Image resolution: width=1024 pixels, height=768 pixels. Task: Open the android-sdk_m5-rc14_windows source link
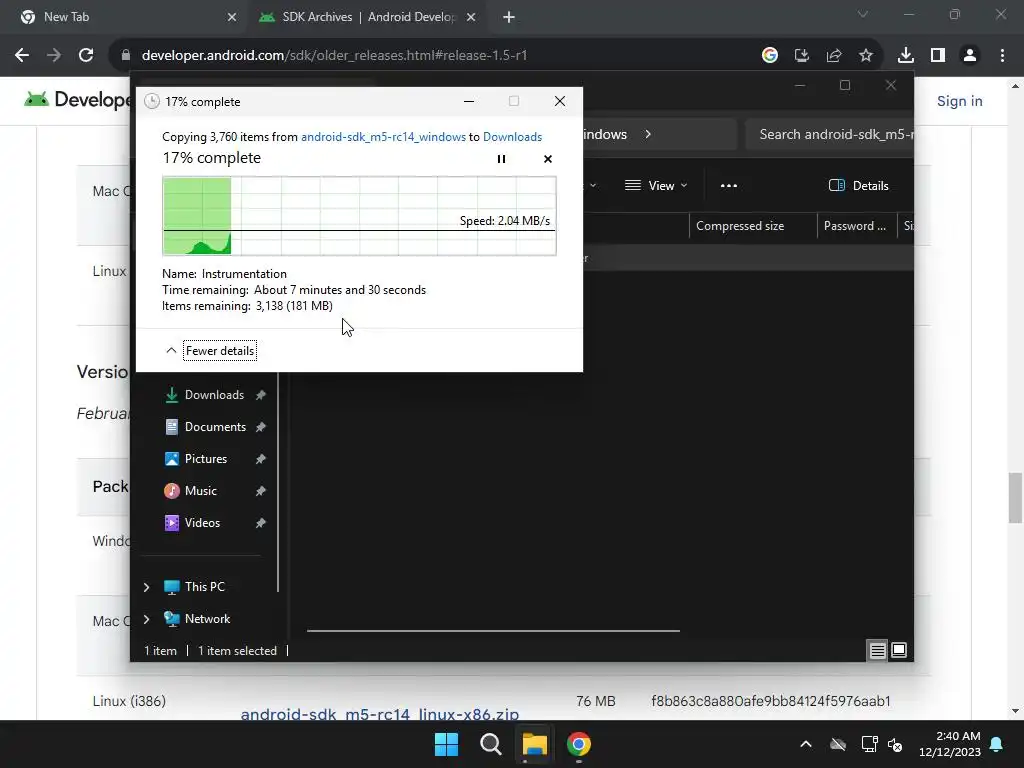point(383,136)
